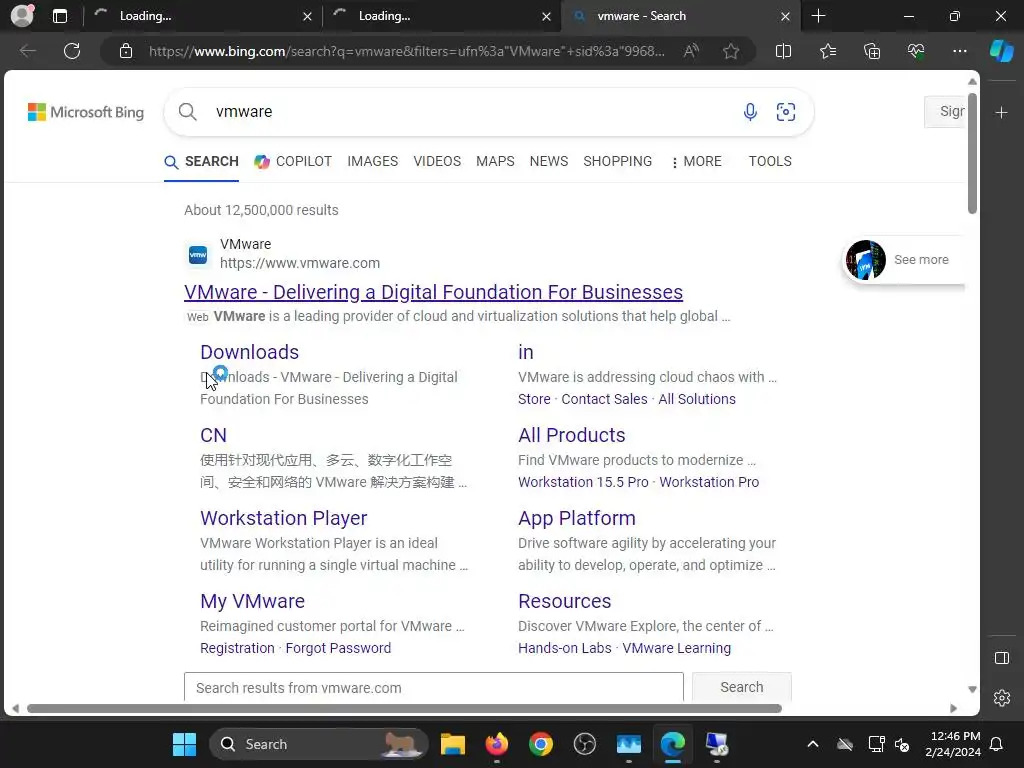Open the All Products sitelink
This screenshot has width=1024, height=768.
click(571, 435)
